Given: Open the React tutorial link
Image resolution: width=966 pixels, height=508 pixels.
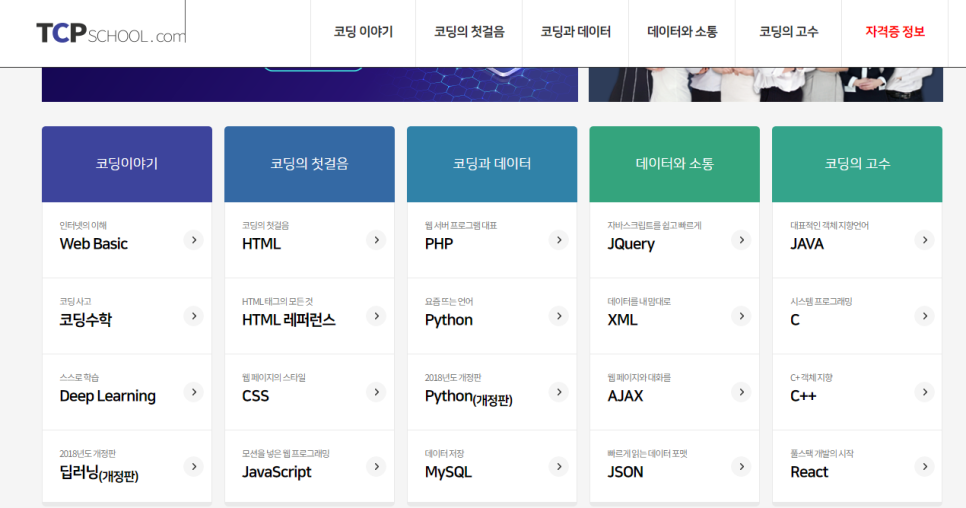Looking at the screenshot, I should pyautogui.click(x=810, y=472).
